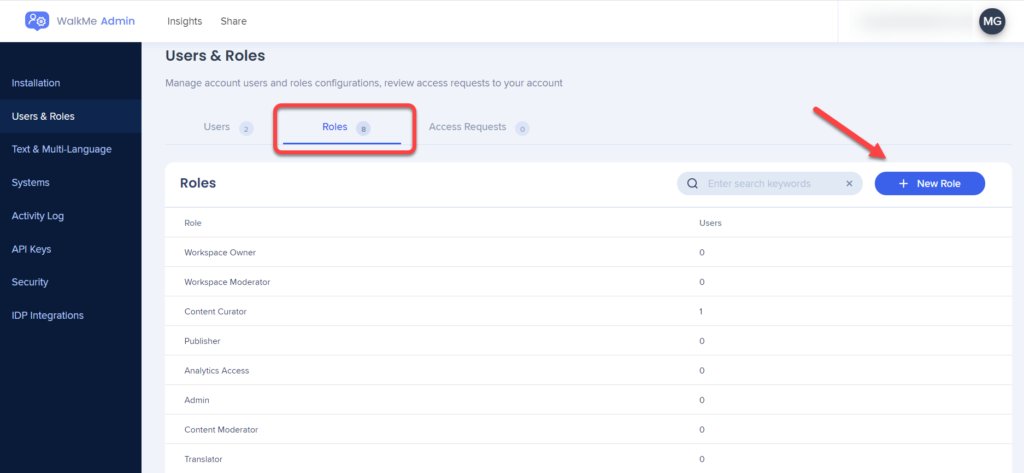Screen dimensions: 1024x473
Task: Go to Installation in the sidebar
Action: coord(71,83)
